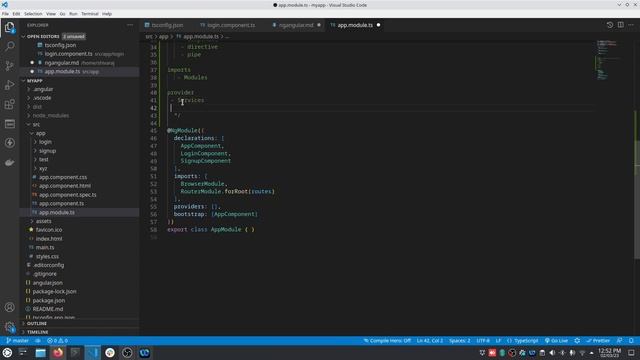Open Explorer panel More Actions ellipsis
The width and height of the screenshot is (640, 360).
coord(130,25)
